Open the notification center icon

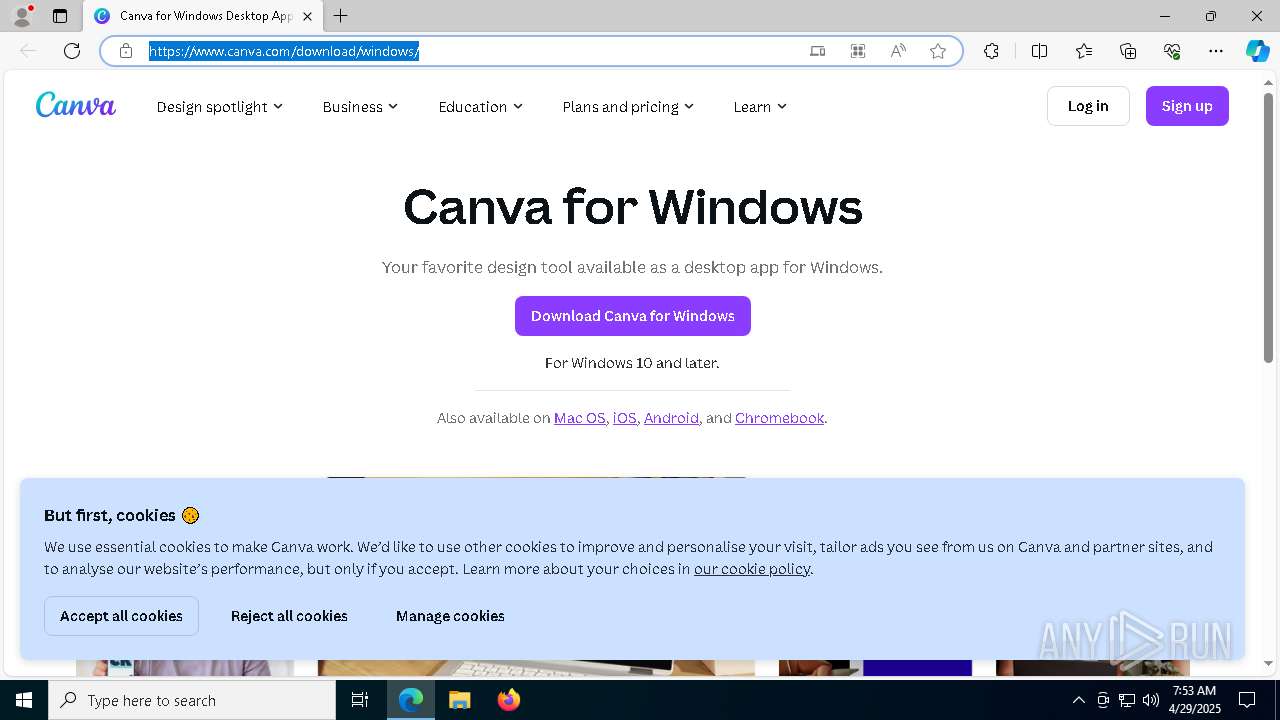coord(1247,700)
